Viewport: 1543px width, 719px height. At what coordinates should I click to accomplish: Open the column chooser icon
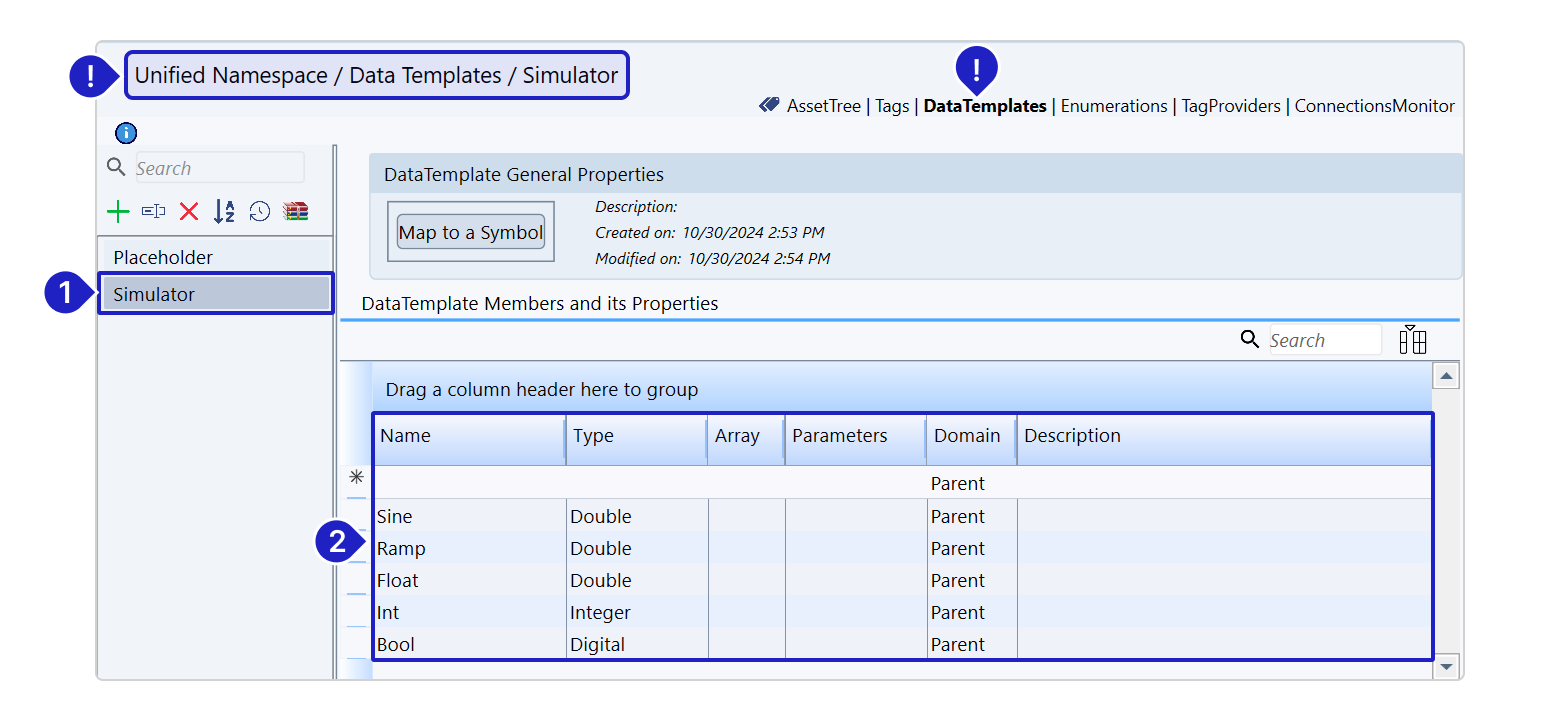[1413, 340]
